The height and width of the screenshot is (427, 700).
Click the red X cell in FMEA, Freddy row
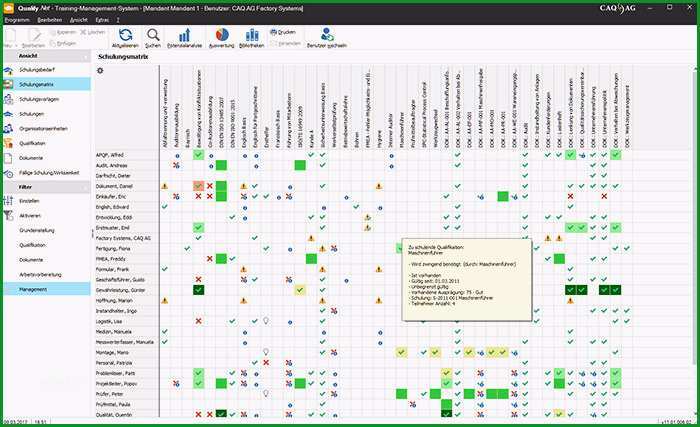click(210, 259)
